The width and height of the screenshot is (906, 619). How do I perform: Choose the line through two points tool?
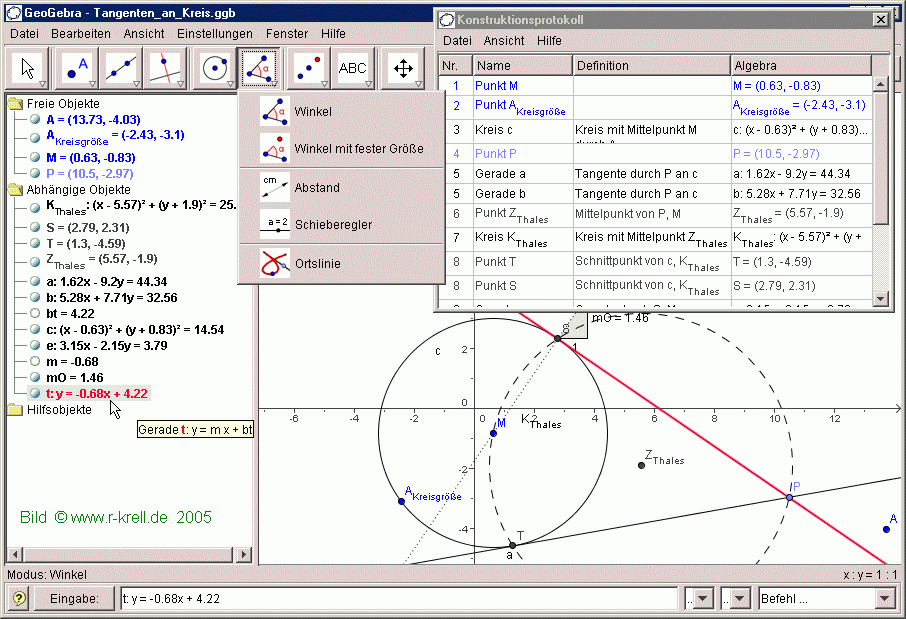[x=121, y=67]
